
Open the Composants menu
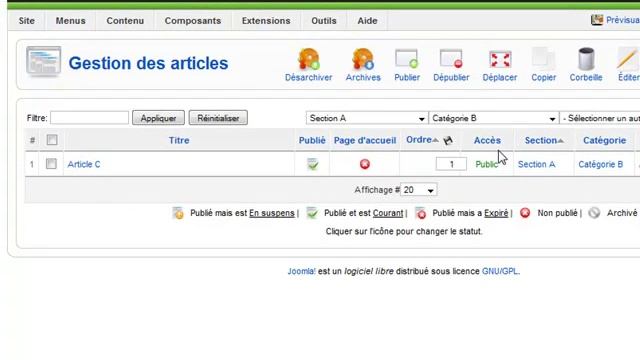coord(193,21)
